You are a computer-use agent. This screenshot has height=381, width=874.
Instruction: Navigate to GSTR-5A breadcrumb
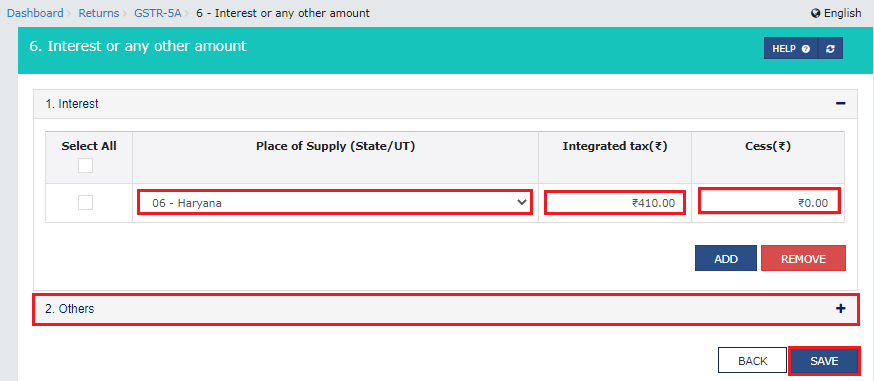click(x=158, y=13)
